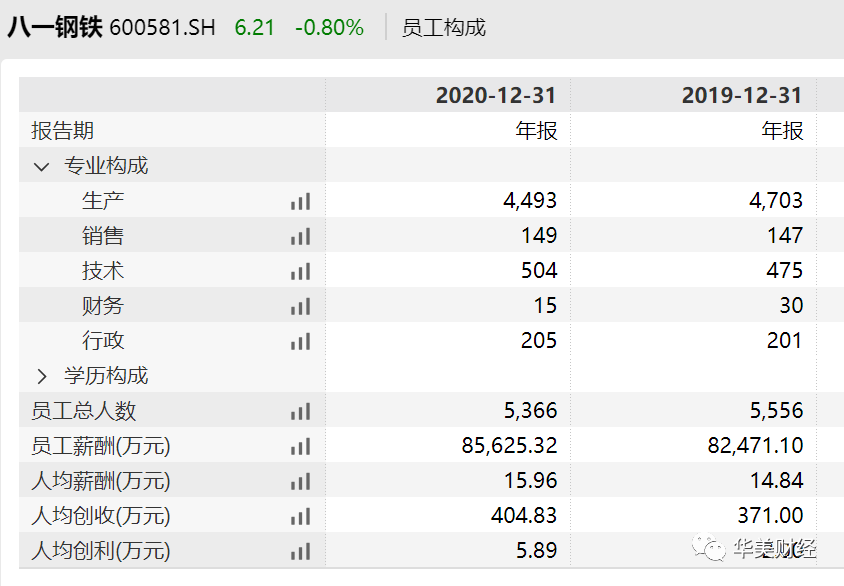
Task: Click the chart icon beside 行政
Action: [300, 341]
